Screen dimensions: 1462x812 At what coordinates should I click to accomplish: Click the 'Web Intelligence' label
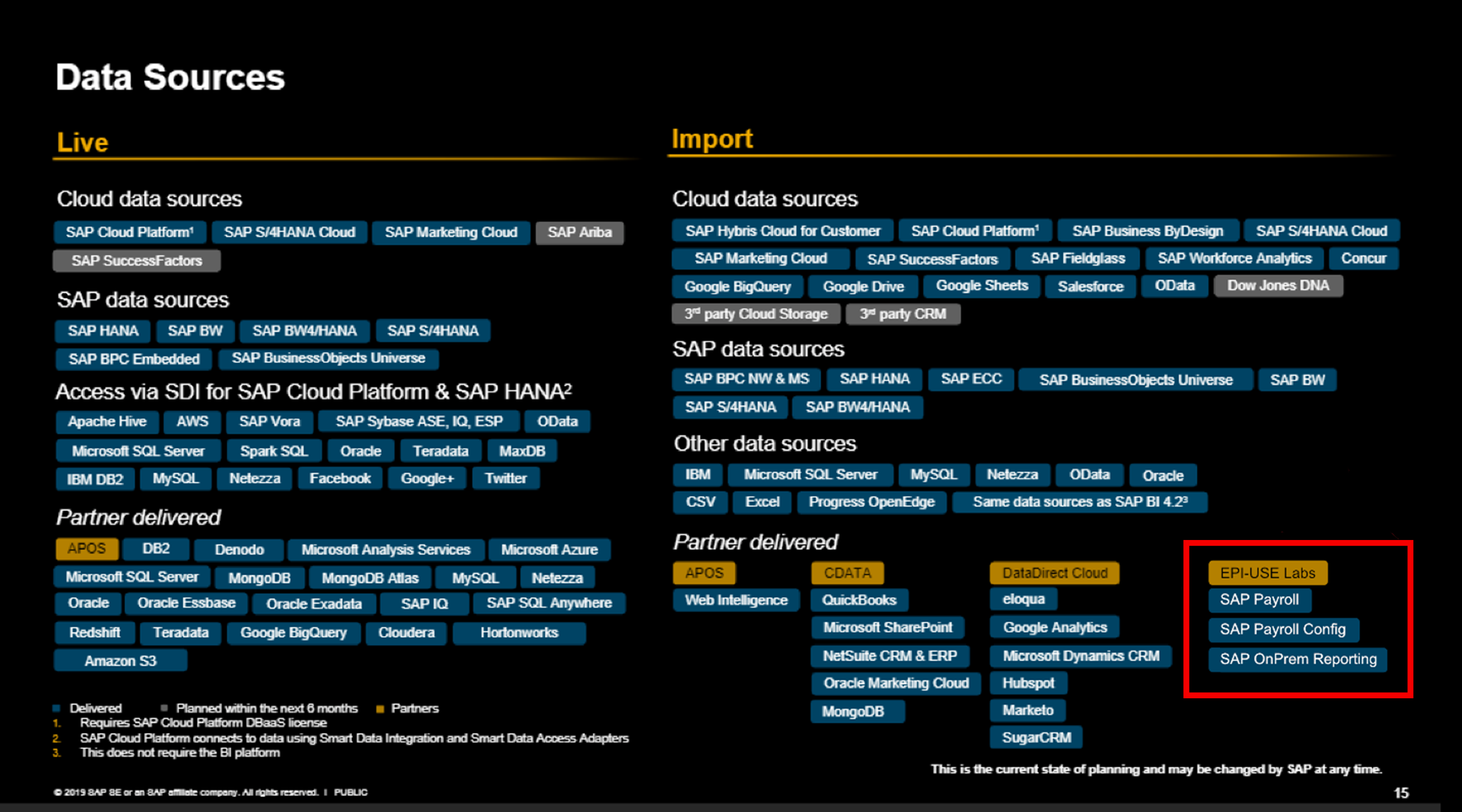736,601
